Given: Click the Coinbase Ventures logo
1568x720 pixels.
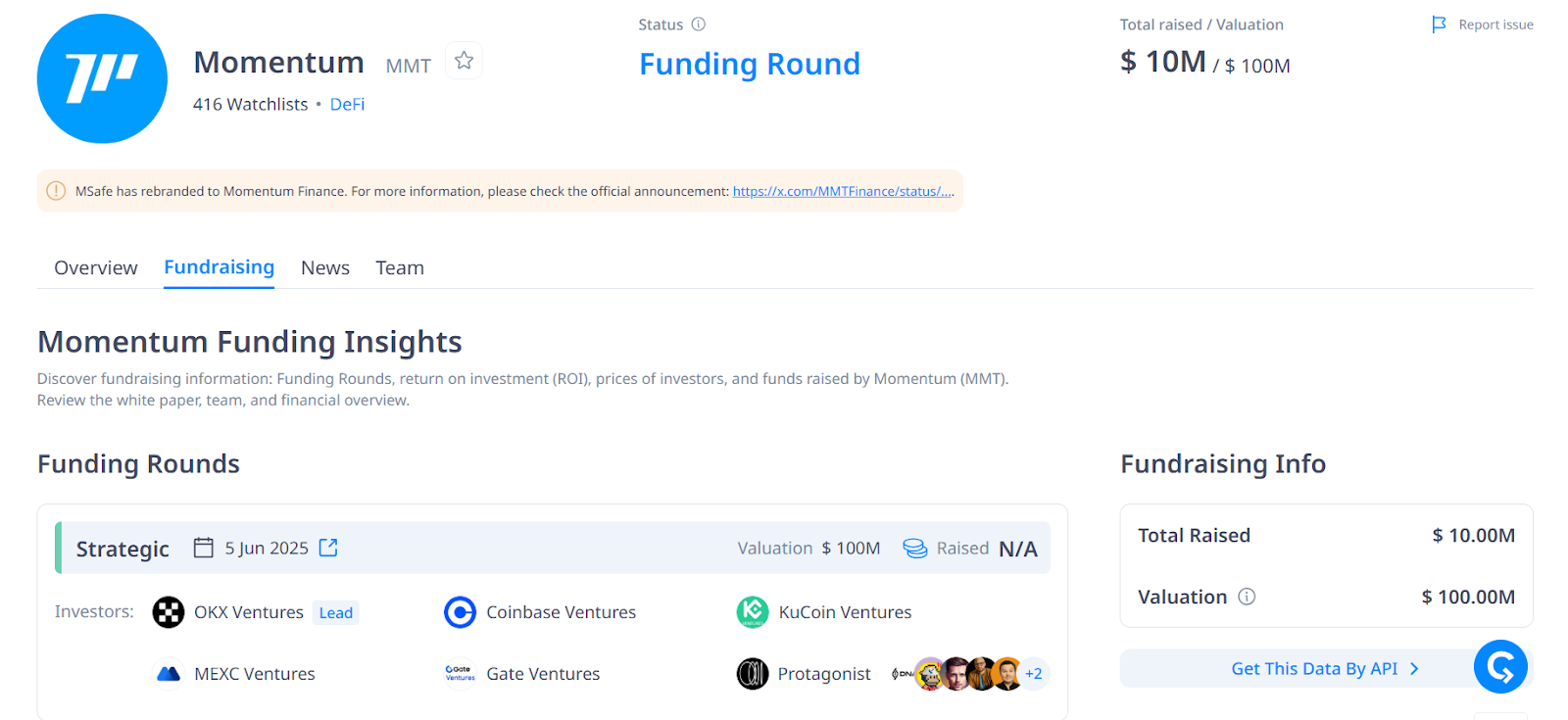Looking at the screenshot, I should point(460,612).
